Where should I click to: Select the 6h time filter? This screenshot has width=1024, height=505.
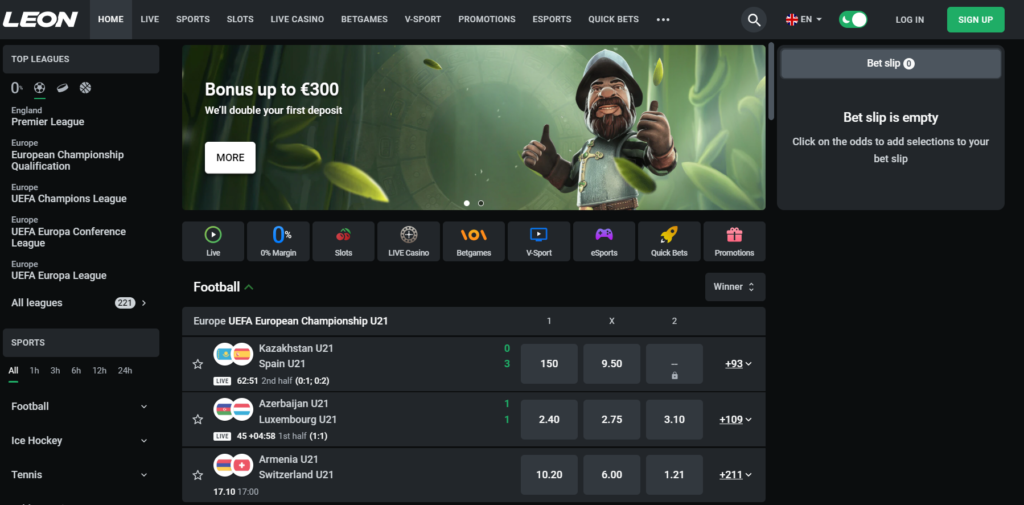[76, 370]
